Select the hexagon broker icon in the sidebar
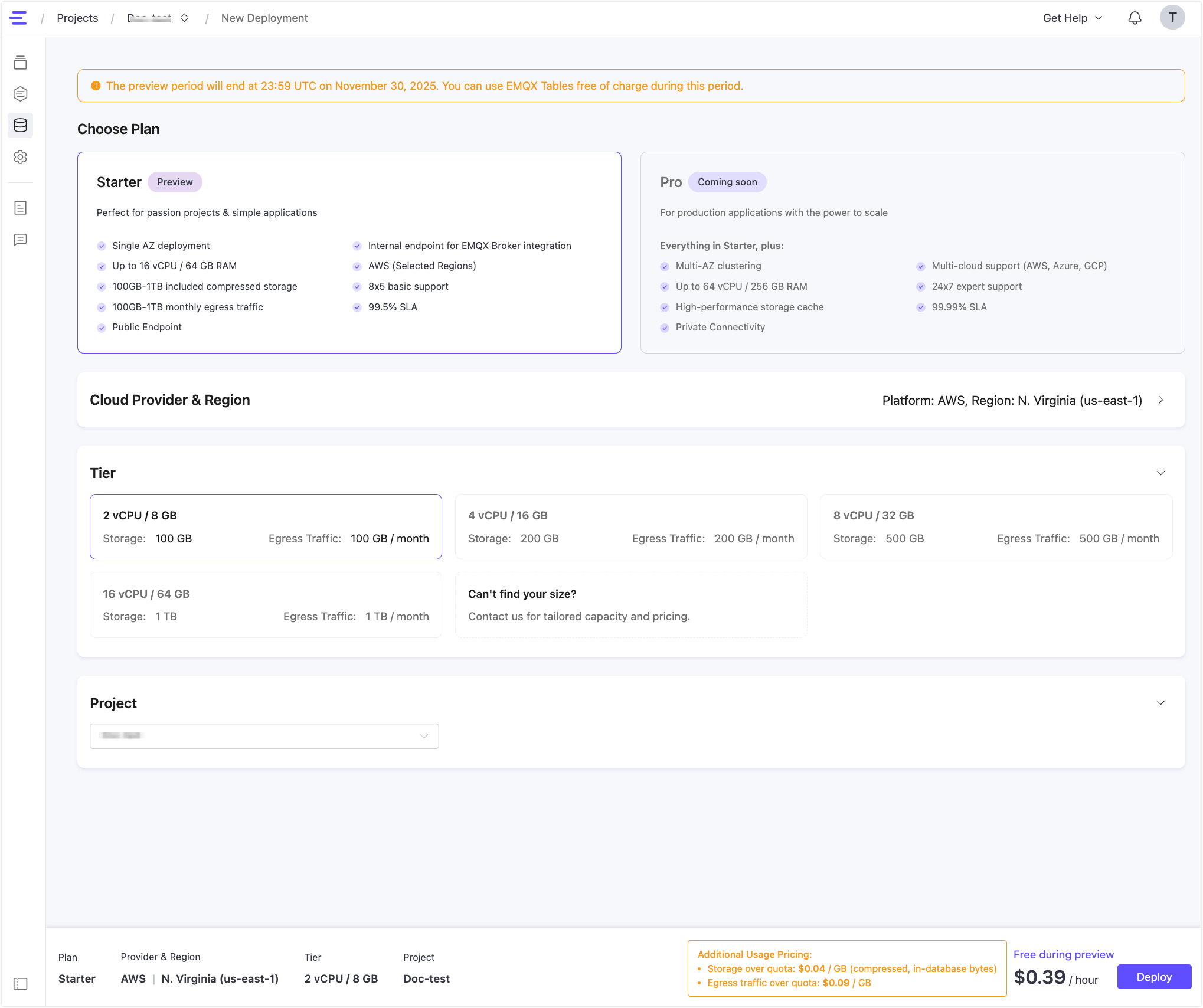 point(21,94)
